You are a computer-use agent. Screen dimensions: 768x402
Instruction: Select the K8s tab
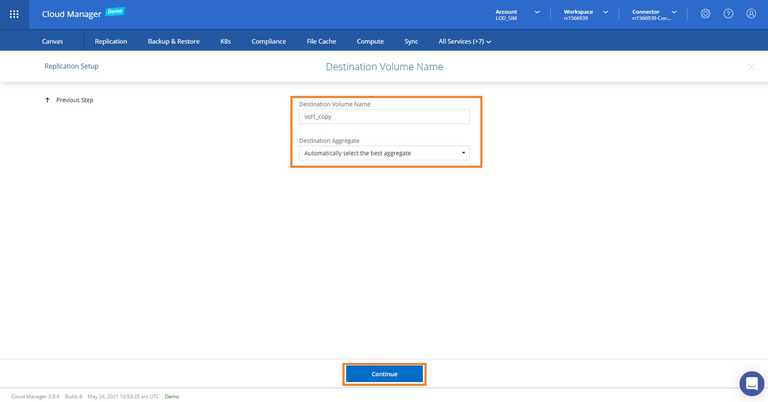(x=225, y=41)
